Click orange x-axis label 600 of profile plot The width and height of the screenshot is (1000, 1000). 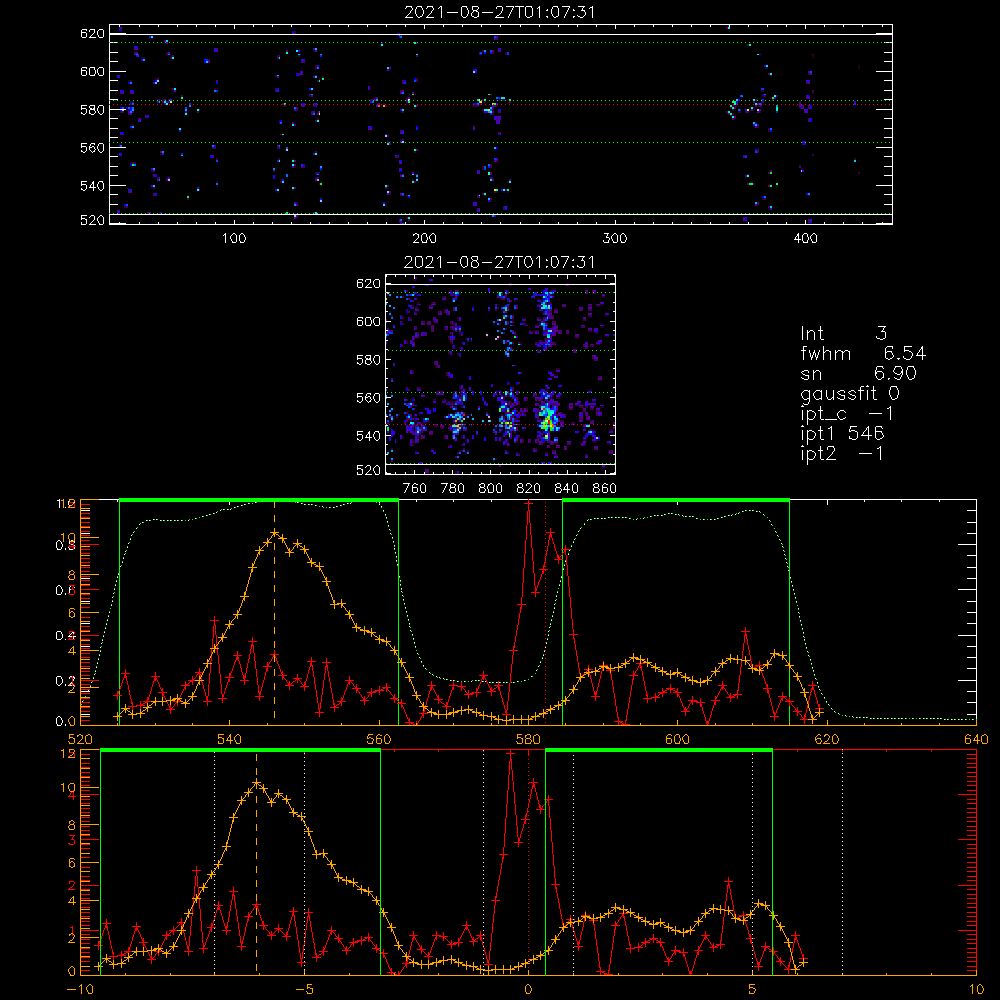(x=677, y=740)
